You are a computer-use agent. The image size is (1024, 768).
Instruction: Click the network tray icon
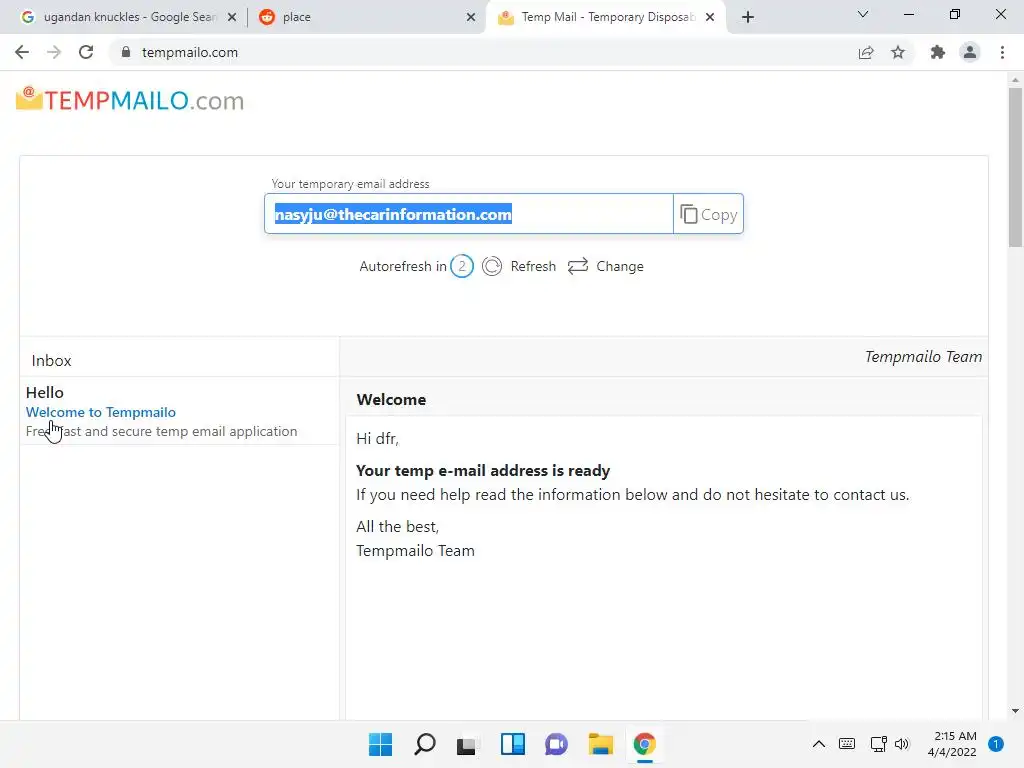click(878, 744)
